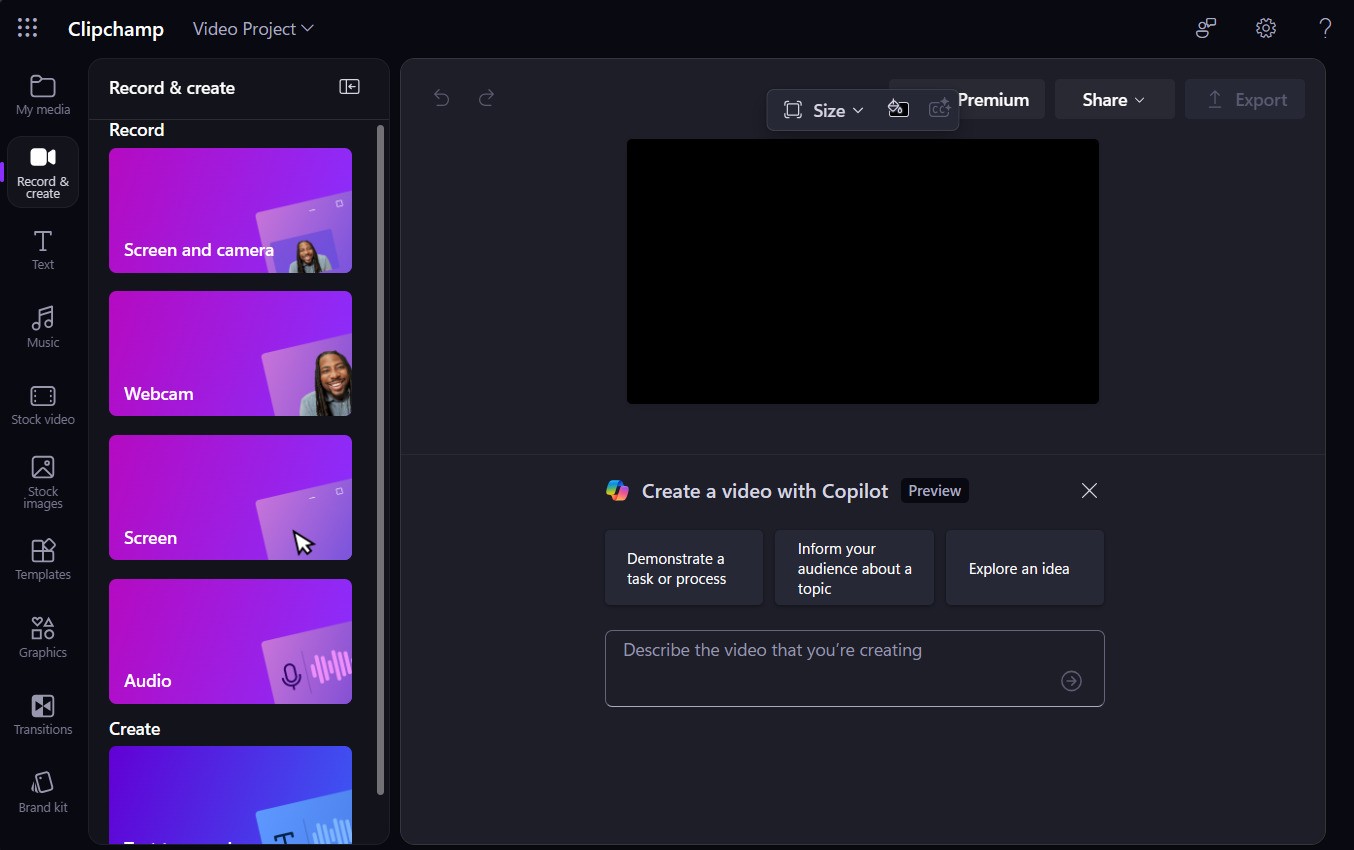Select the Text sidebar icon

click(42, 249)
